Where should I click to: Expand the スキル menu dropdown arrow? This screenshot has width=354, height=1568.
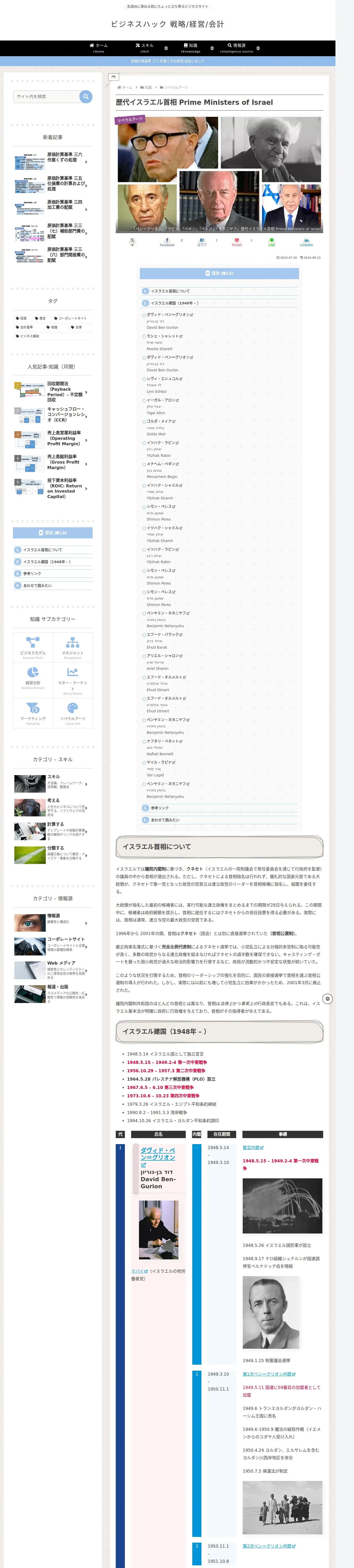point(166,48)
